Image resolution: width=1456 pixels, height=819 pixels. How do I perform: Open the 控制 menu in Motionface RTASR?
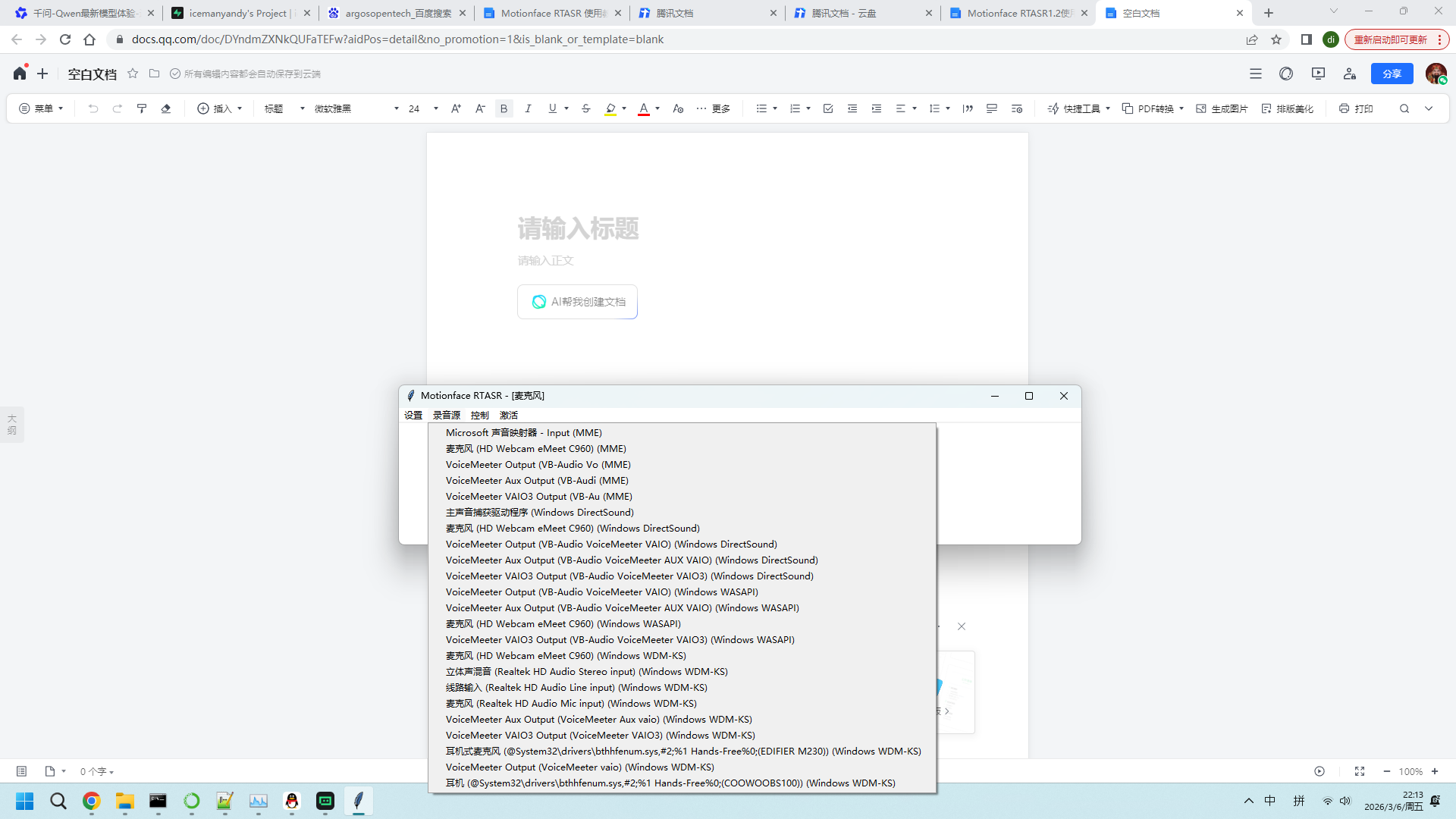pos(479,416)
